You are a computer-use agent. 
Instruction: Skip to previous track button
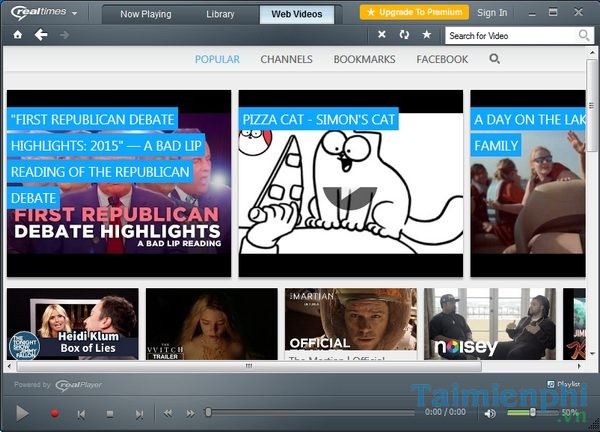point(81,414)
